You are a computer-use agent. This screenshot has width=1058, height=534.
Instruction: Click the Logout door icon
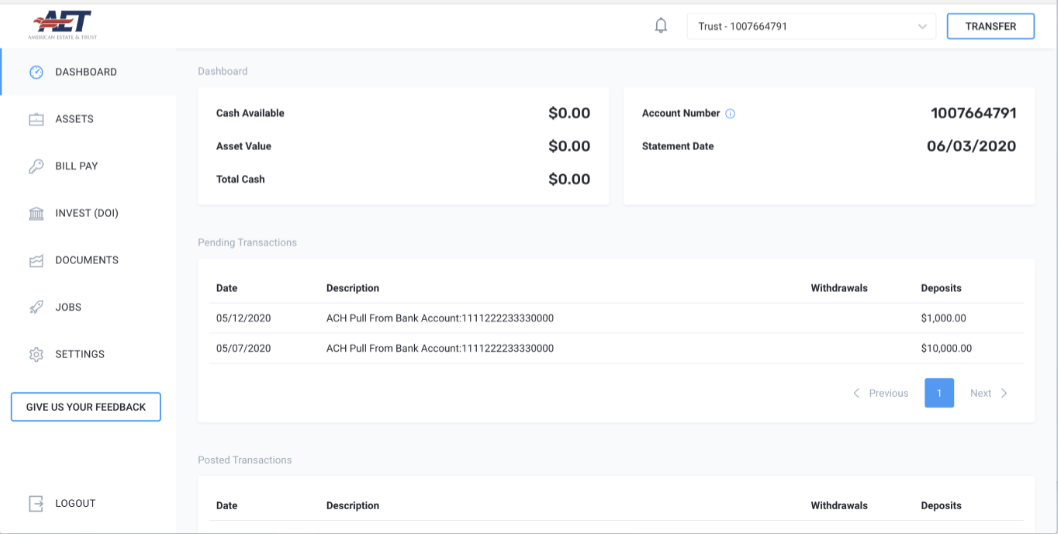pyautogui.click(x=37, y=504)
